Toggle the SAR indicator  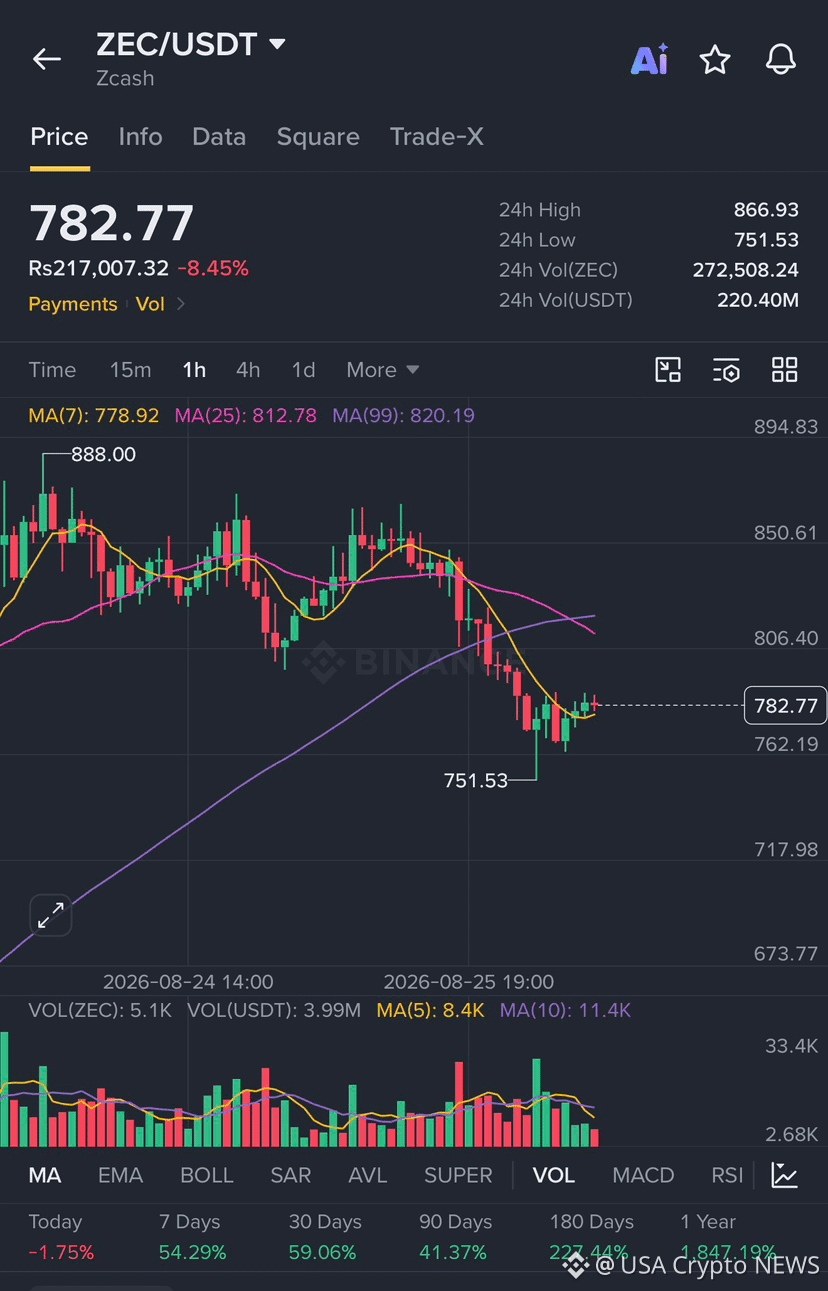[x=291, y=1175]
